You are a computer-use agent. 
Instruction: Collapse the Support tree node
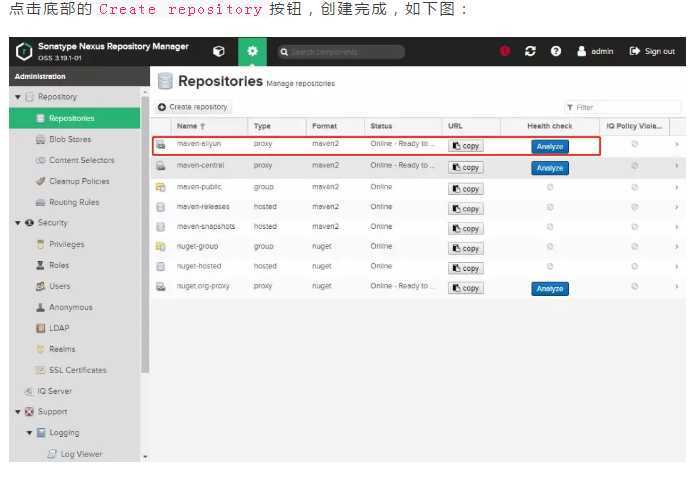(x=18, y=412)
